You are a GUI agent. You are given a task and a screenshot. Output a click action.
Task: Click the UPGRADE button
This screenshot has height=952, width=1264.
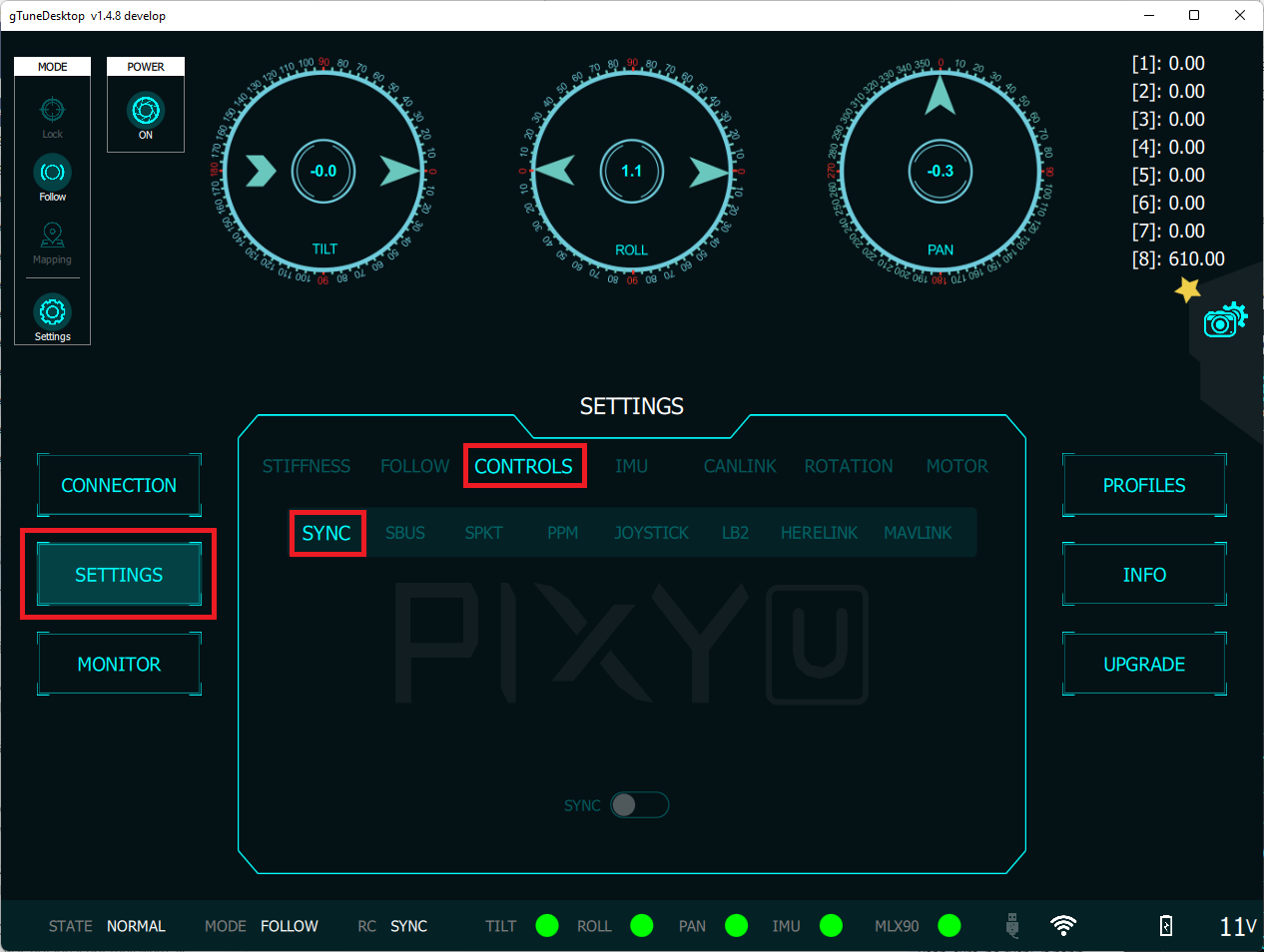point(1144,665)
